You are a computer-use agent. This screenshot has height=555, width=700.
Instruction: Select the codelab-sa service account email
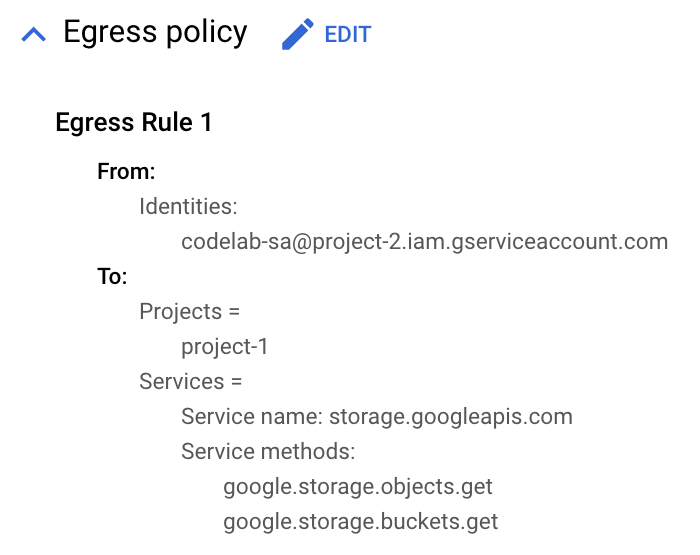[424, 242]
